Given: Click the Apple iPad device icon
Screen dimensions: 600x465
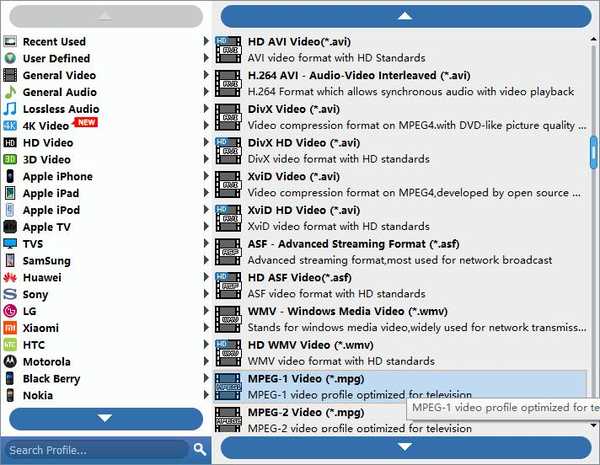Looking at the screenshot, I should coord(10,193).
